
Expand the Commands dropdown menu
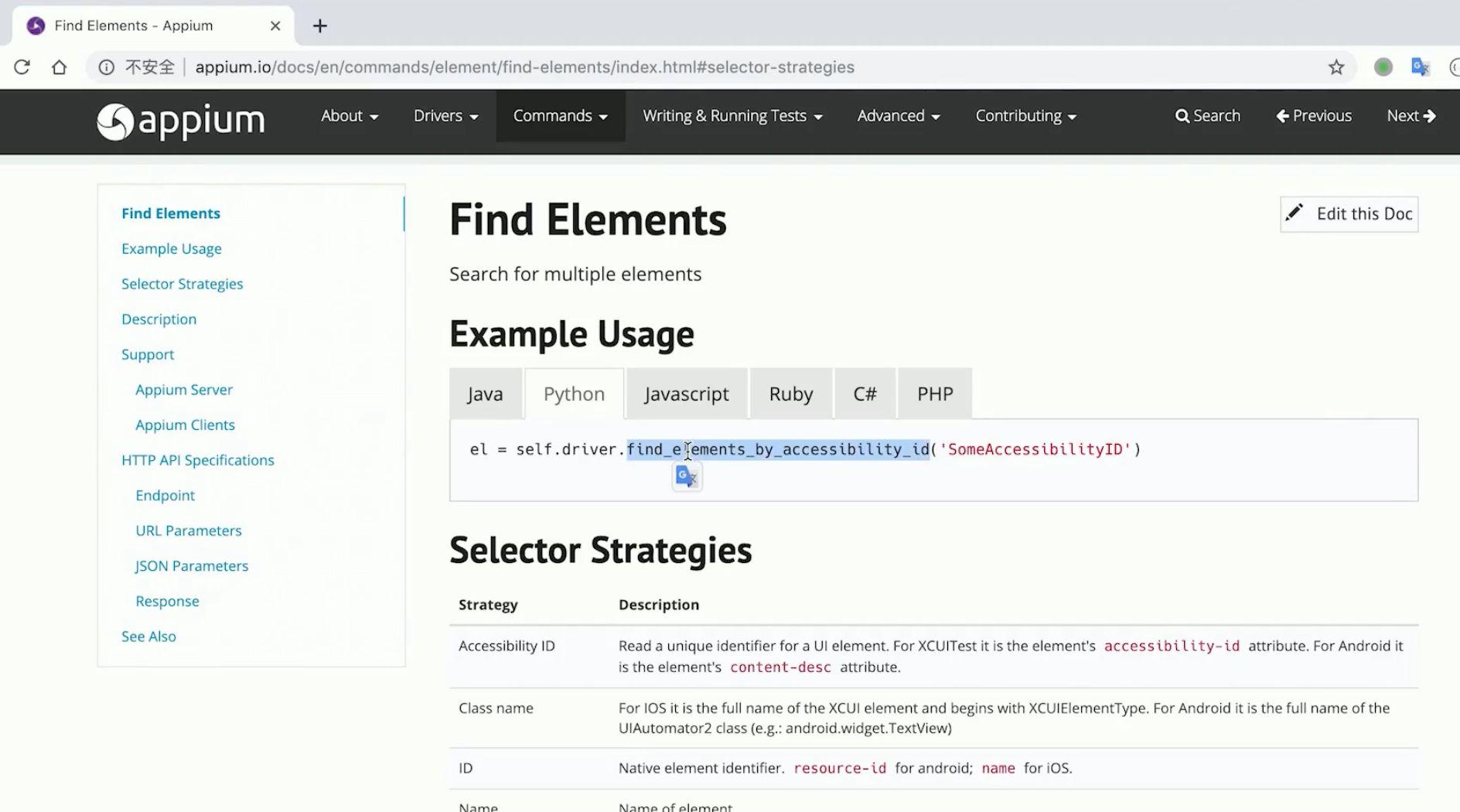[561, 116]
